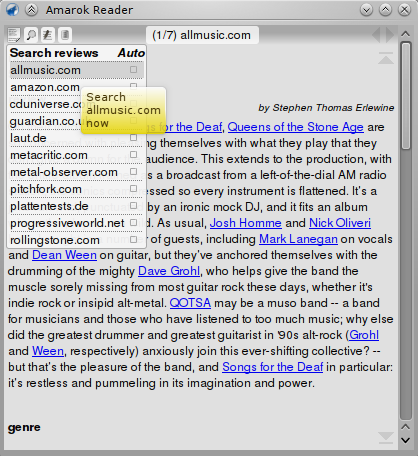This screenshot has height=456, width=418.
Task: Jump to bottom of page arrow icon
Action: pos(386,438)
